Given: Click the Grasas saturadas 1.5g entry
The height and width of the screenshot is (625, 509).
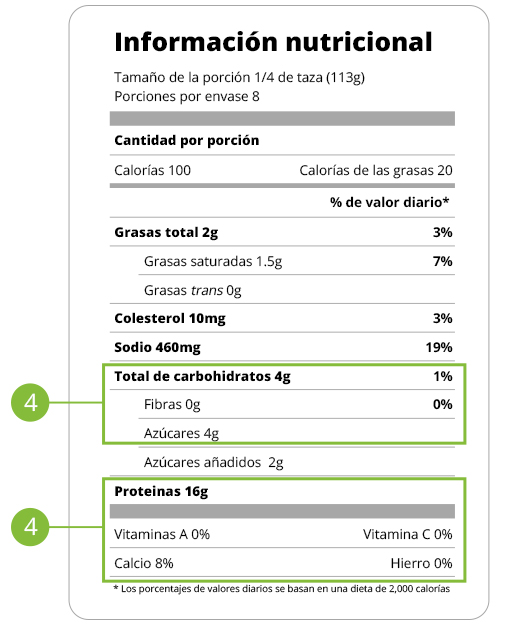Looking at the screenshot, I should (x=213, y=261).
